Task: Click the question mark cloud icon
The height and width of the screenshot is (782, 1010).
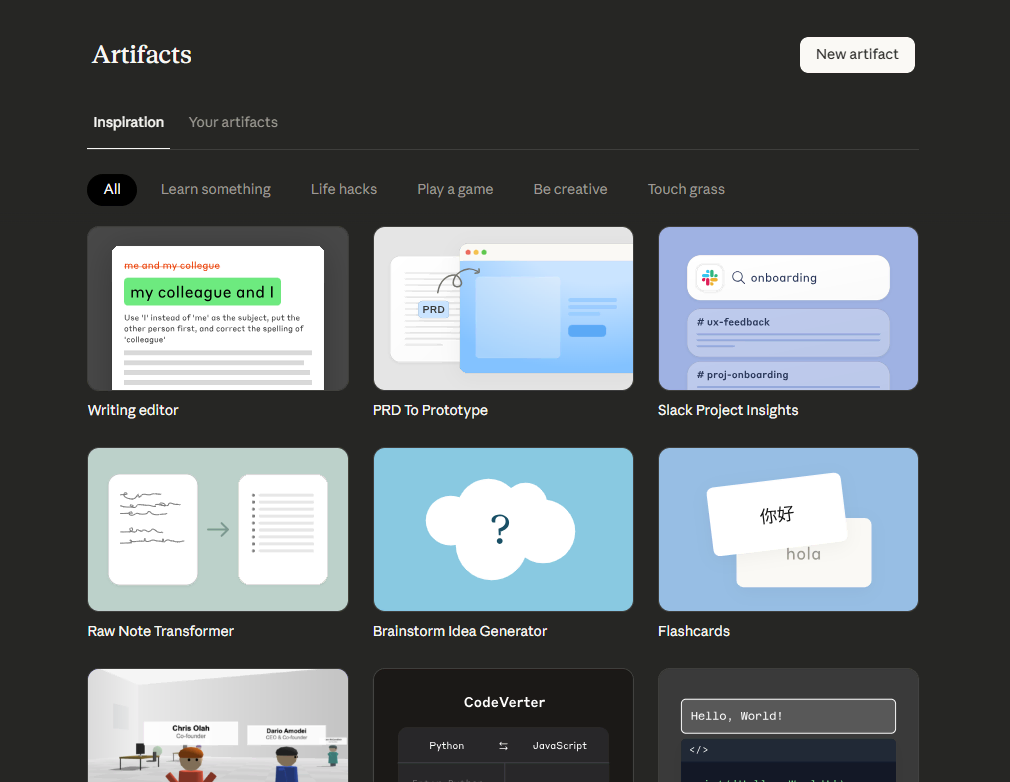Action: tap(500, 529)
